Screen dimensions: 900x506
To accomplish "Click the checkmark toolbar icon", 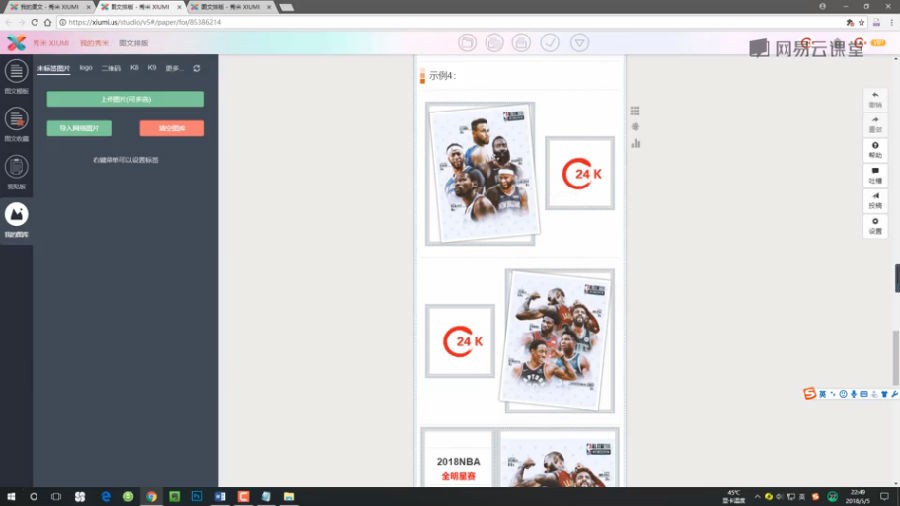I will click(550, 42).
